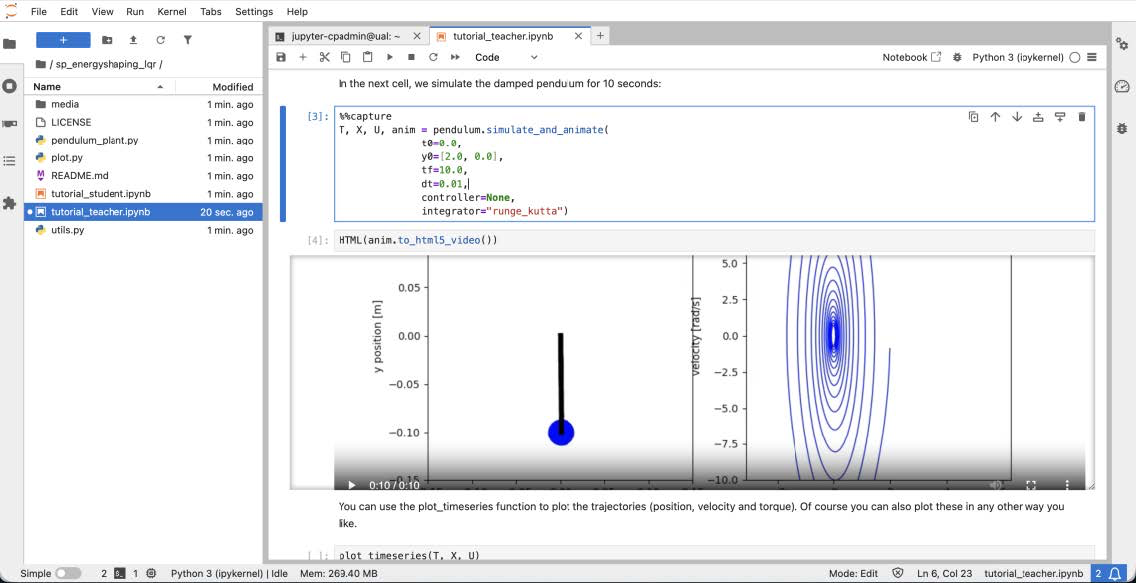This screenshot has width=1136, height=583.
Task: Click the new launcher plus button
Action: 62,40
